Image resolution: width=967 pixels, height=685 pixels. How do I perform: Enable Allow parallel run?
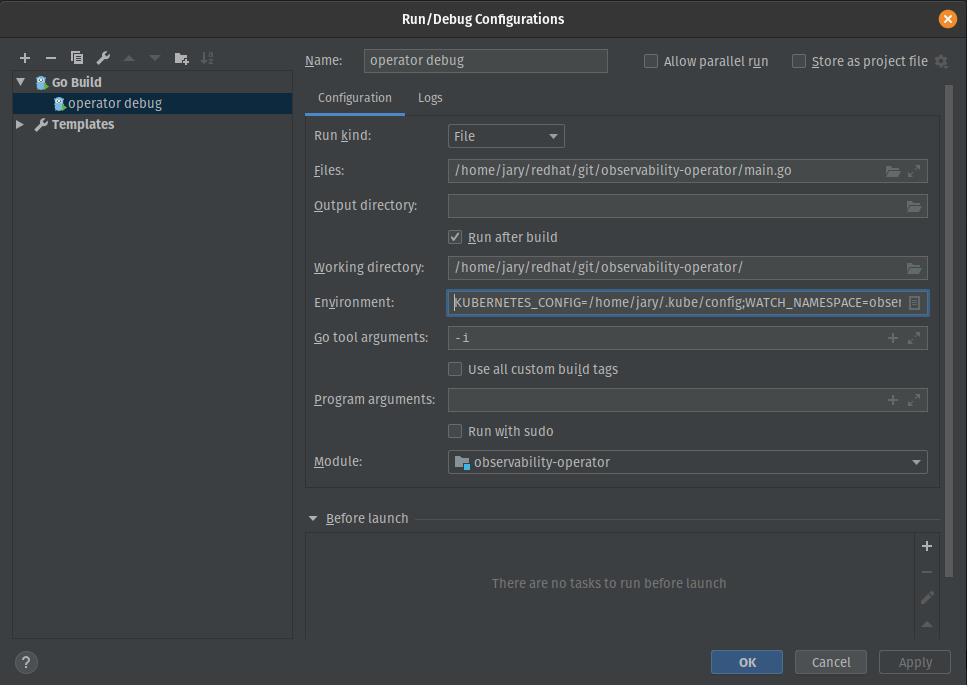coord(651,61)
